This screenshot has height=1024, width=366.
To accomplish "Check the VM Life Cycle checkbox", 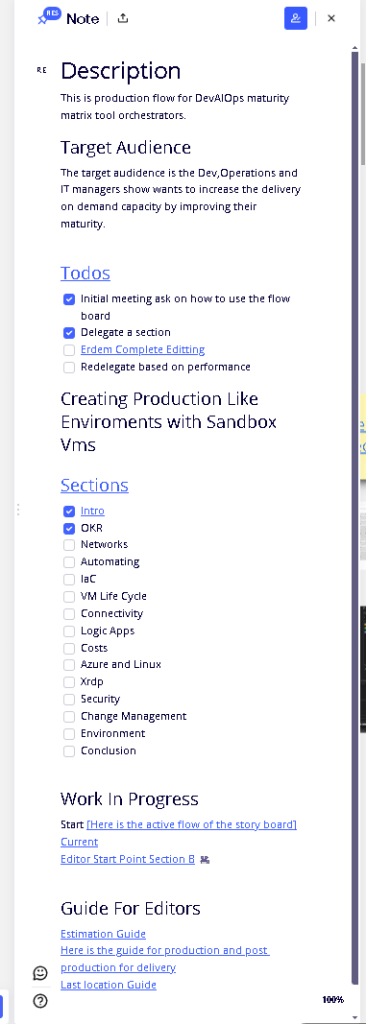I will pyautogui.click(x=69, y=596).
